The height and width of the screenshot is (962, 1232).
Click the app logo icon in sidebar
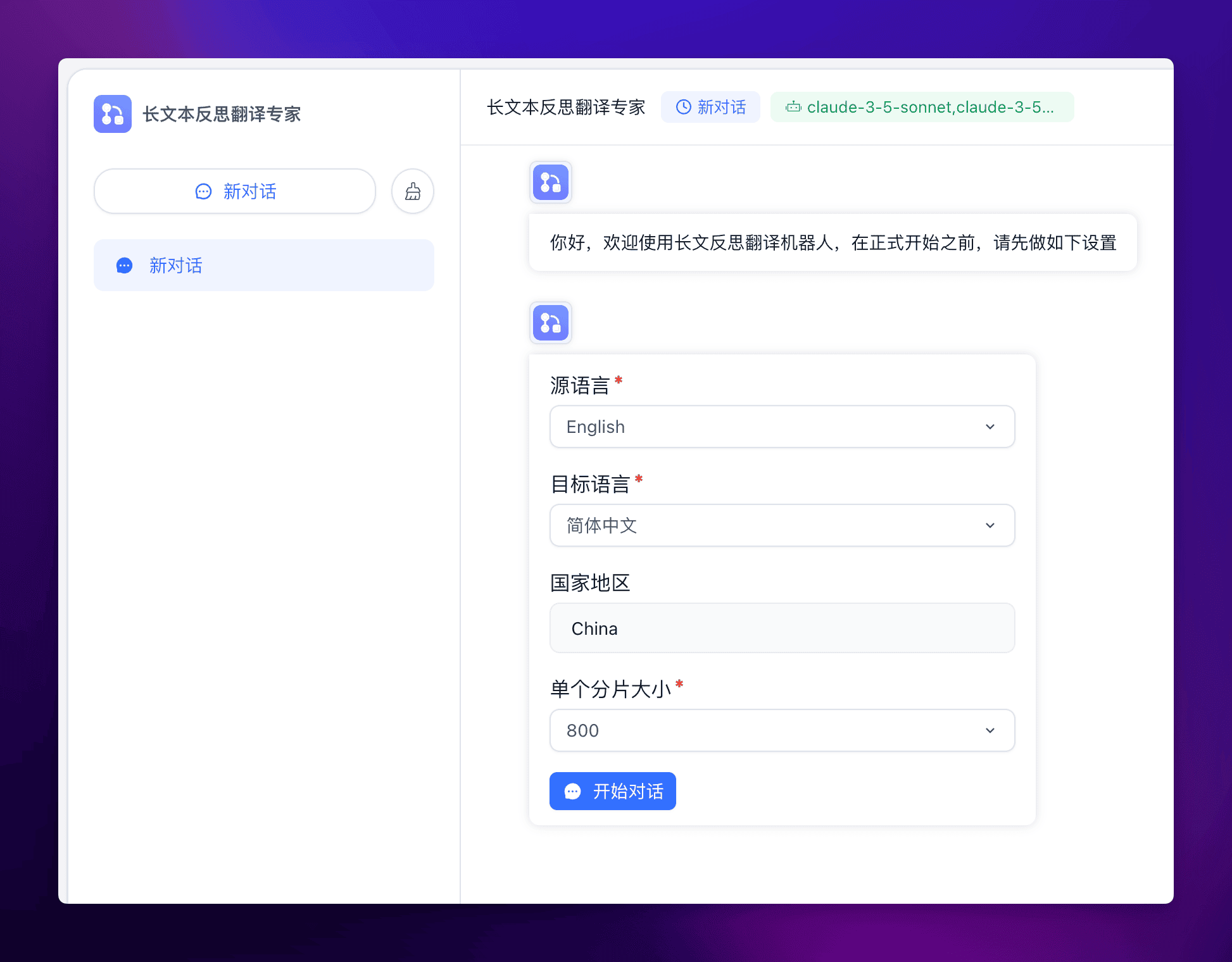point(113,114)
